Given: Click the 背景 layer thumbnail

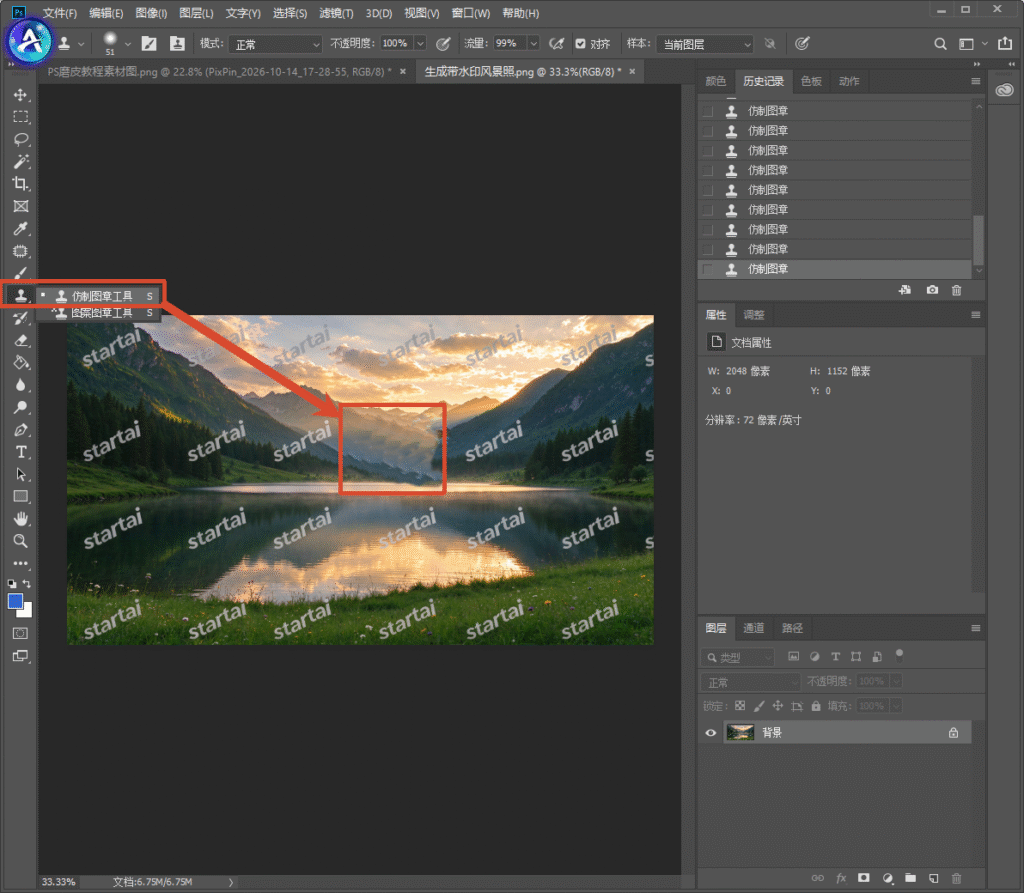Looking at the screenshot, I should pos(740,732).
